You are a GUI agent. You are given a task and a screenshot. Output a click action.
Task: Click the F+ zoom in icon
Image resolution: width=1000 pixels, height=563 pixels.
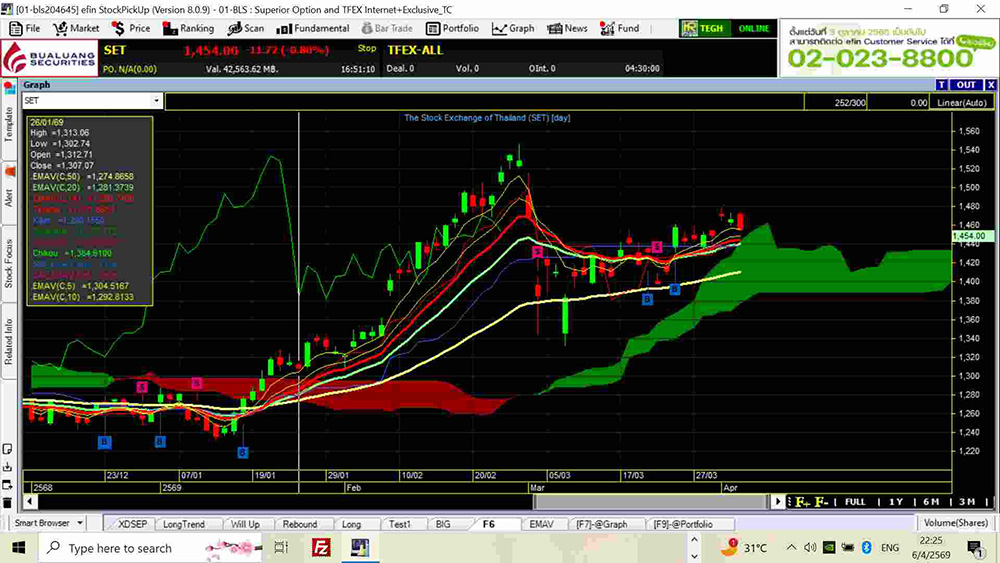point(802,501)
